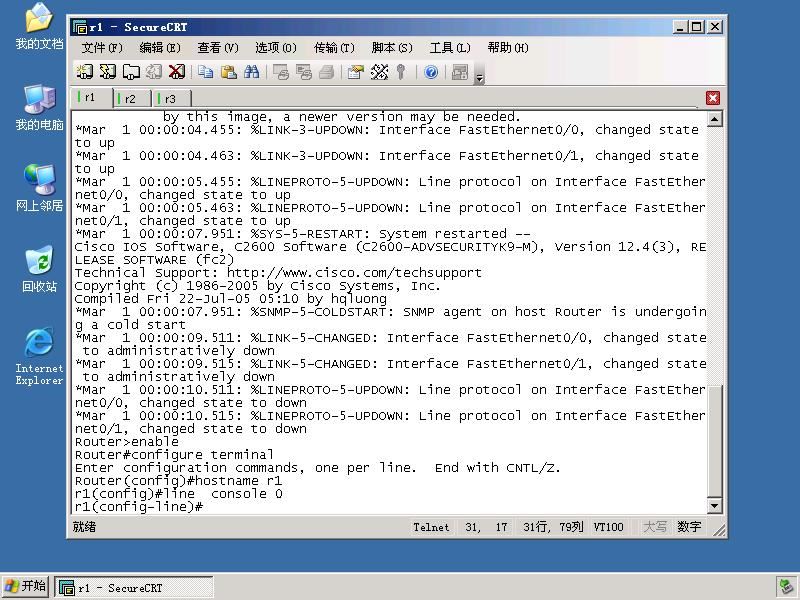The image size is (800, 600).
Task: Click the system tray icon
Action: [x=786, y=587]
